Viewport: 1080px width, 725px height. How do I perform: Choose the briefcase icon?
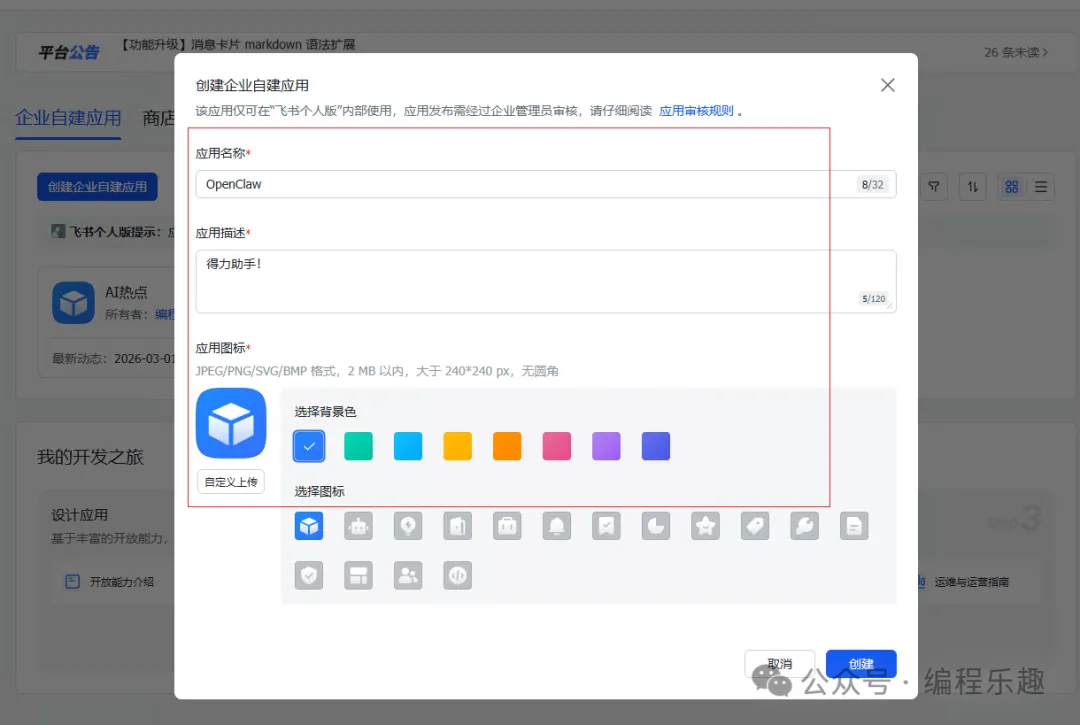coord(506,525)
